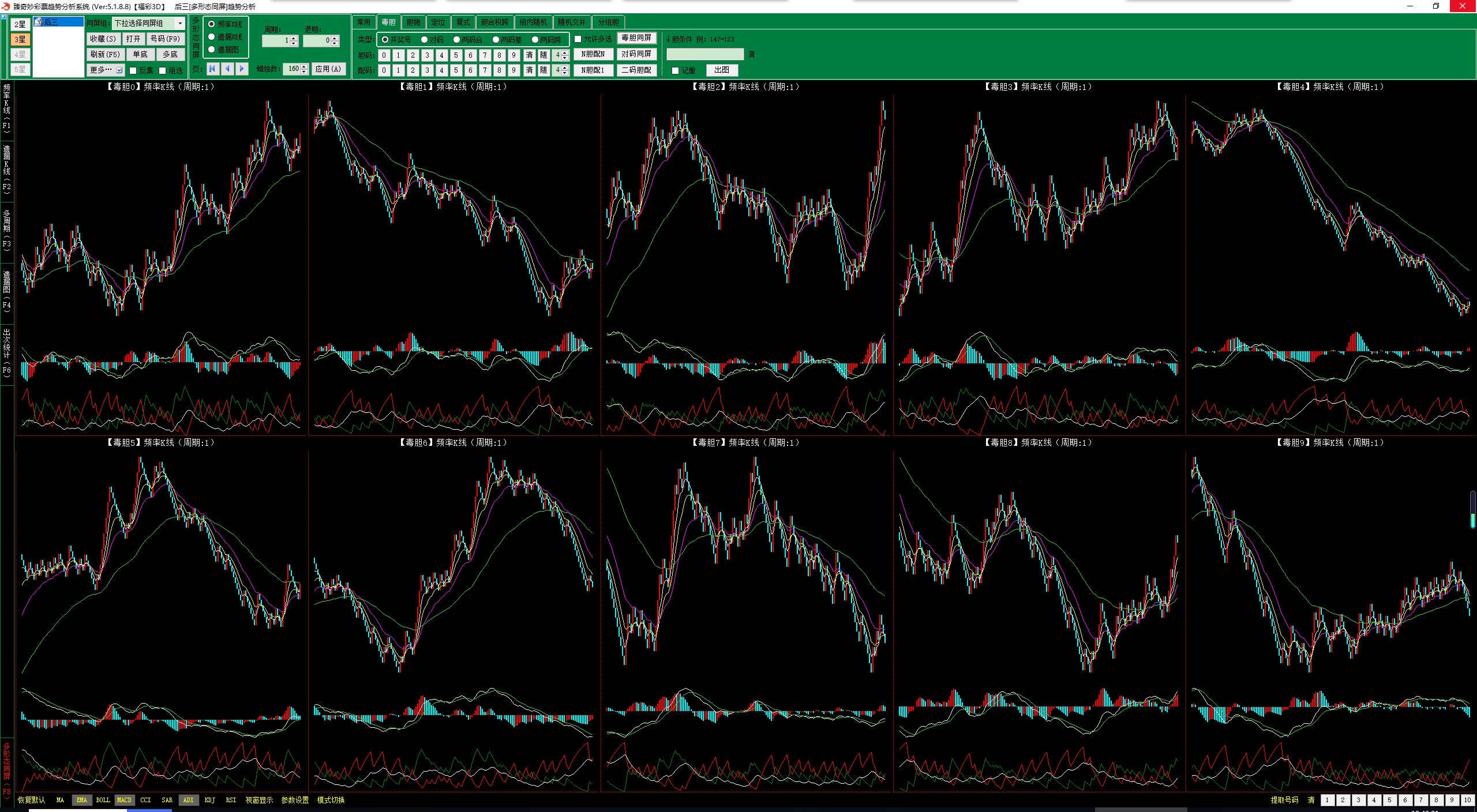Enable the MA indicator
This screenshot has width=1477, height=812.
(x=60, y=800)
